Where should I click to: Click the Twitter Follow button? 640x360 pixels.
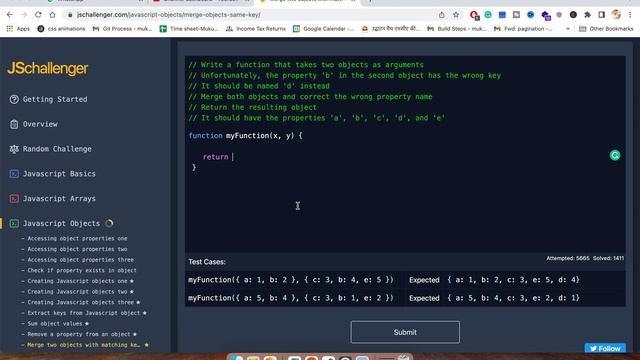coord(605,348)
